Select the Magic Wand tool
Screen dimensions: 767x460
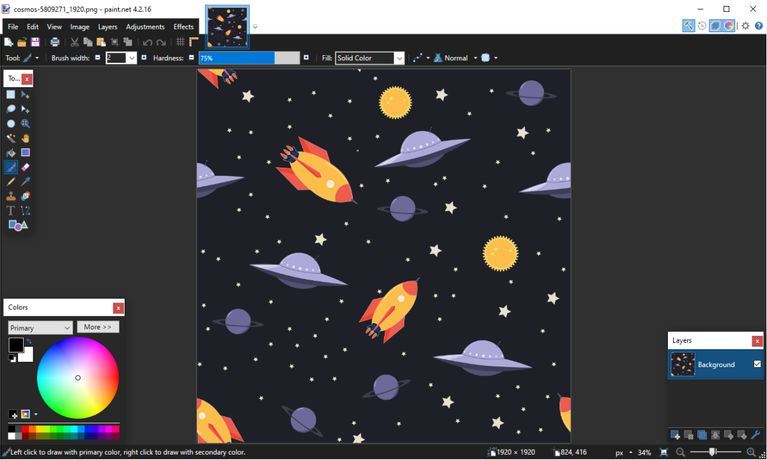(11, 139)
